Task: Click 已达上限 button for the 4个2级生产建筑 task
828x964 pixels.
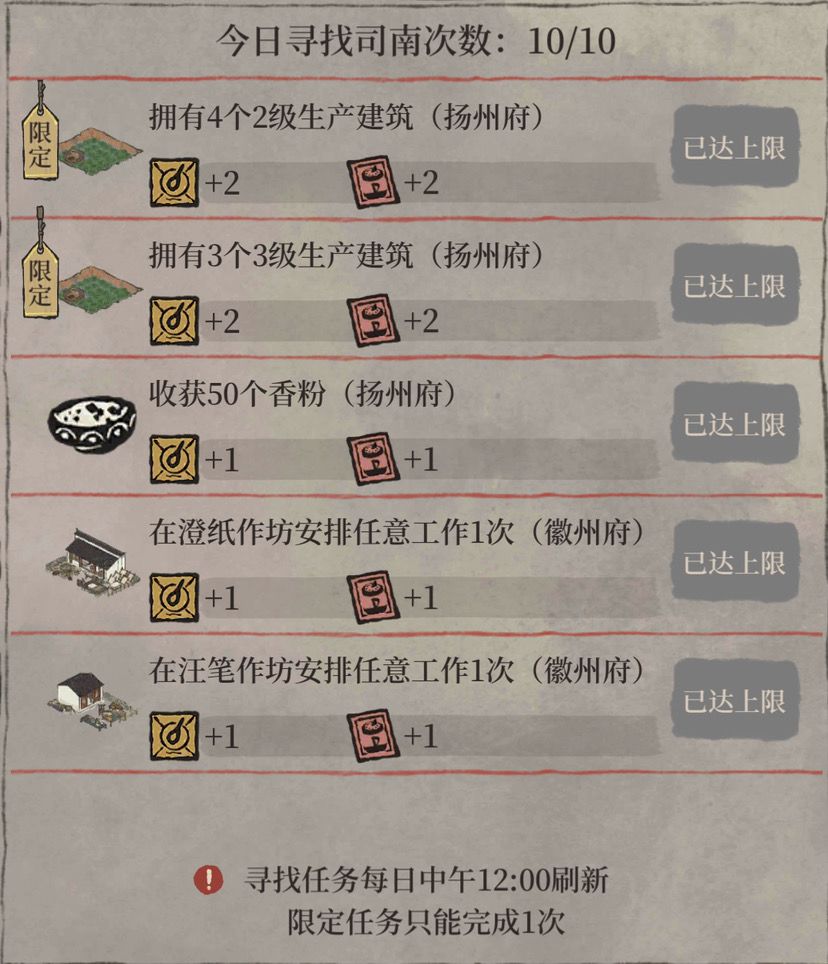Action: (735, 146)
